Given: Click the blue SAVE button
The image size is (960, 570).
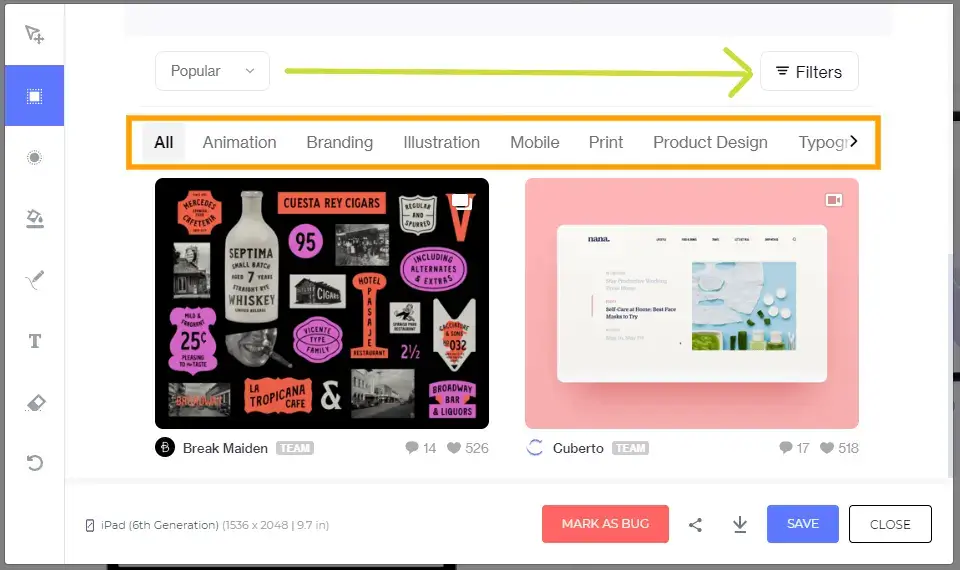Looking at the screenshot, I should (x=802, y=524).
